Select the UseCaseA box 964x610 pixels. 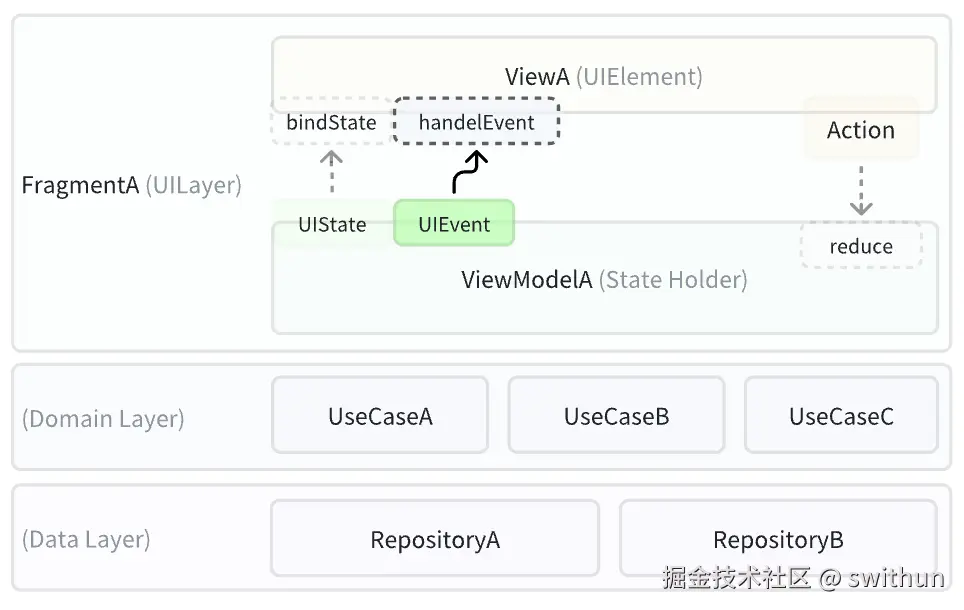(x=380, y=416)
